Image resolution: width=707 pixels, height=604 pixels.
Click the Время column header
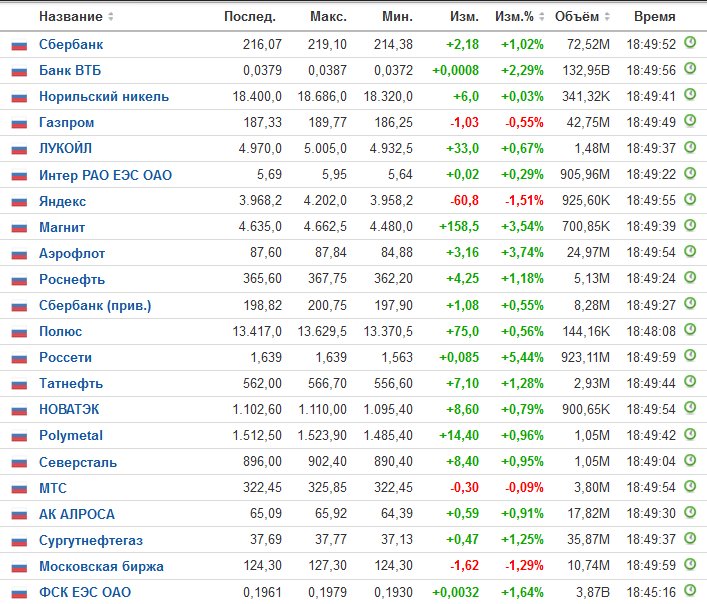654,17
